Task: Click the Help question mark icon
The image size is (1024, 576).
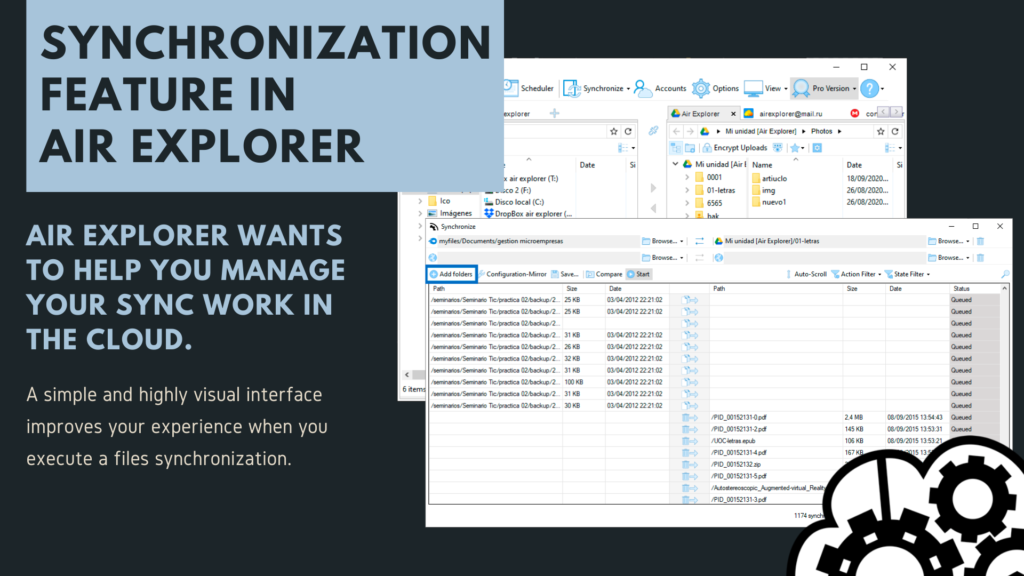Action: pos(869,88)
